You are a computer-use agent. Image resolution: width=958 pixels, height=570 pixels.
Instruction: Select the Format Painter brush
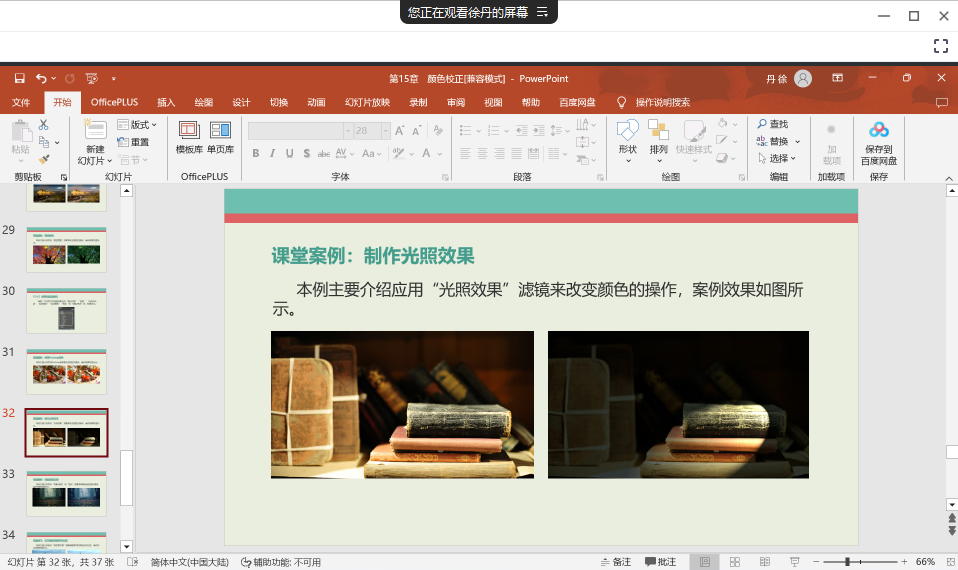(x=44, y=159)
